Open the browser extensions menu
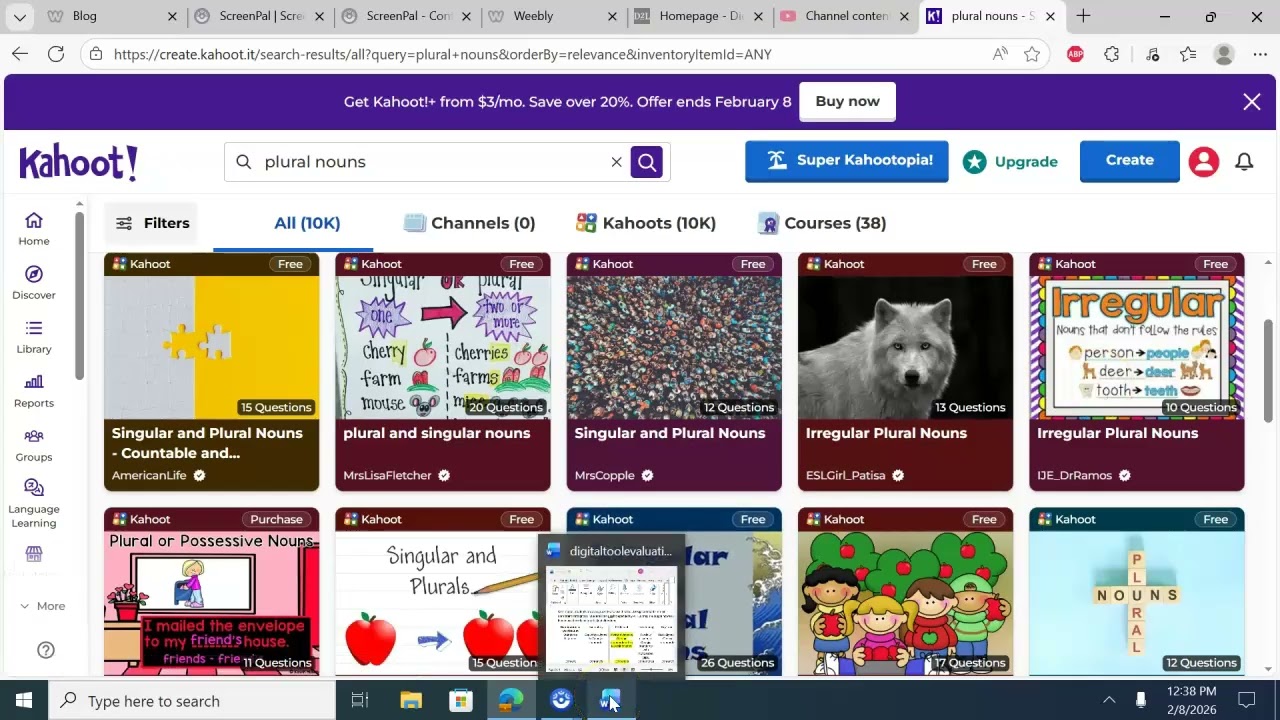The width and height of the screenshot is (1280, 720). coord(1112,54)
